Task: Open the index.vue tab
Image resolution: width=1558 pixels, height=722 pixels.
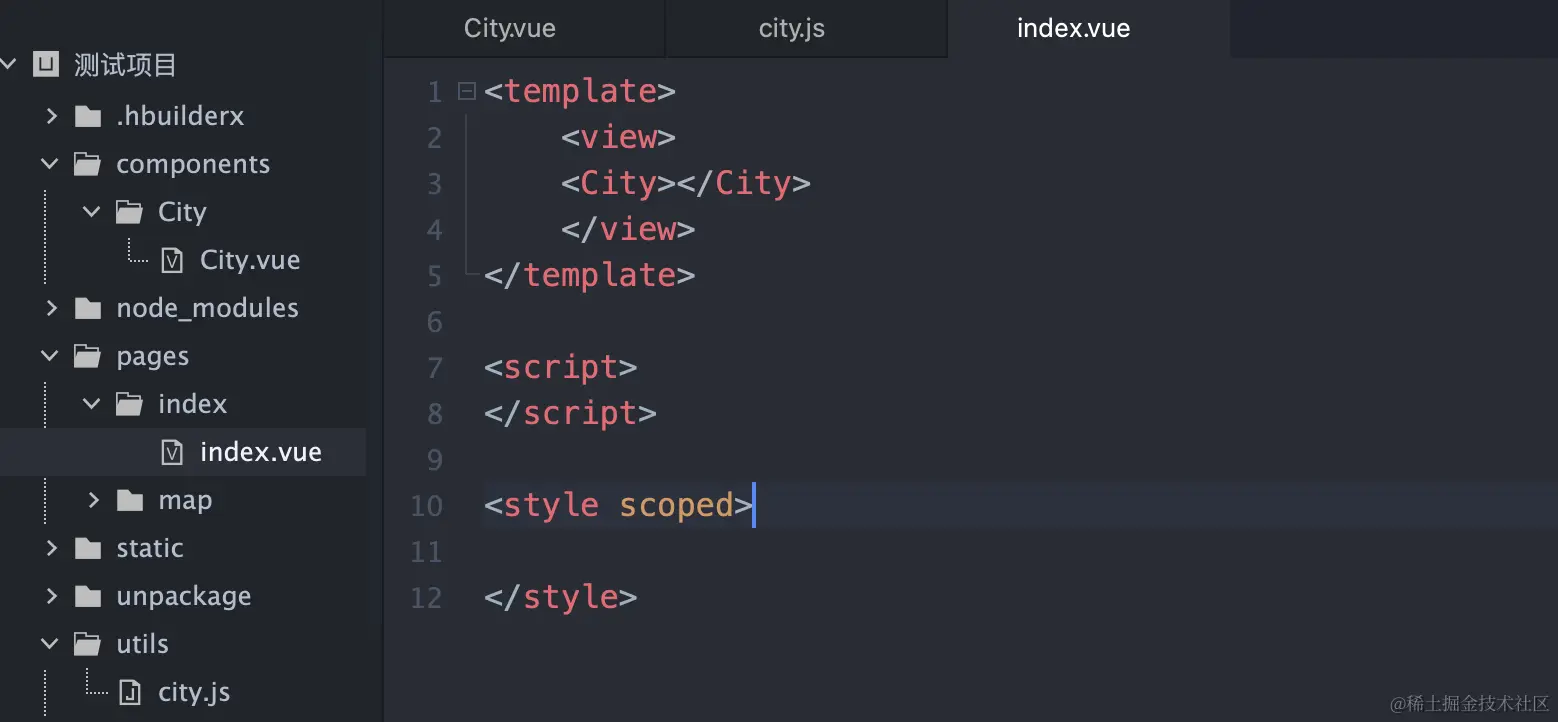Action: (1072, 28)
